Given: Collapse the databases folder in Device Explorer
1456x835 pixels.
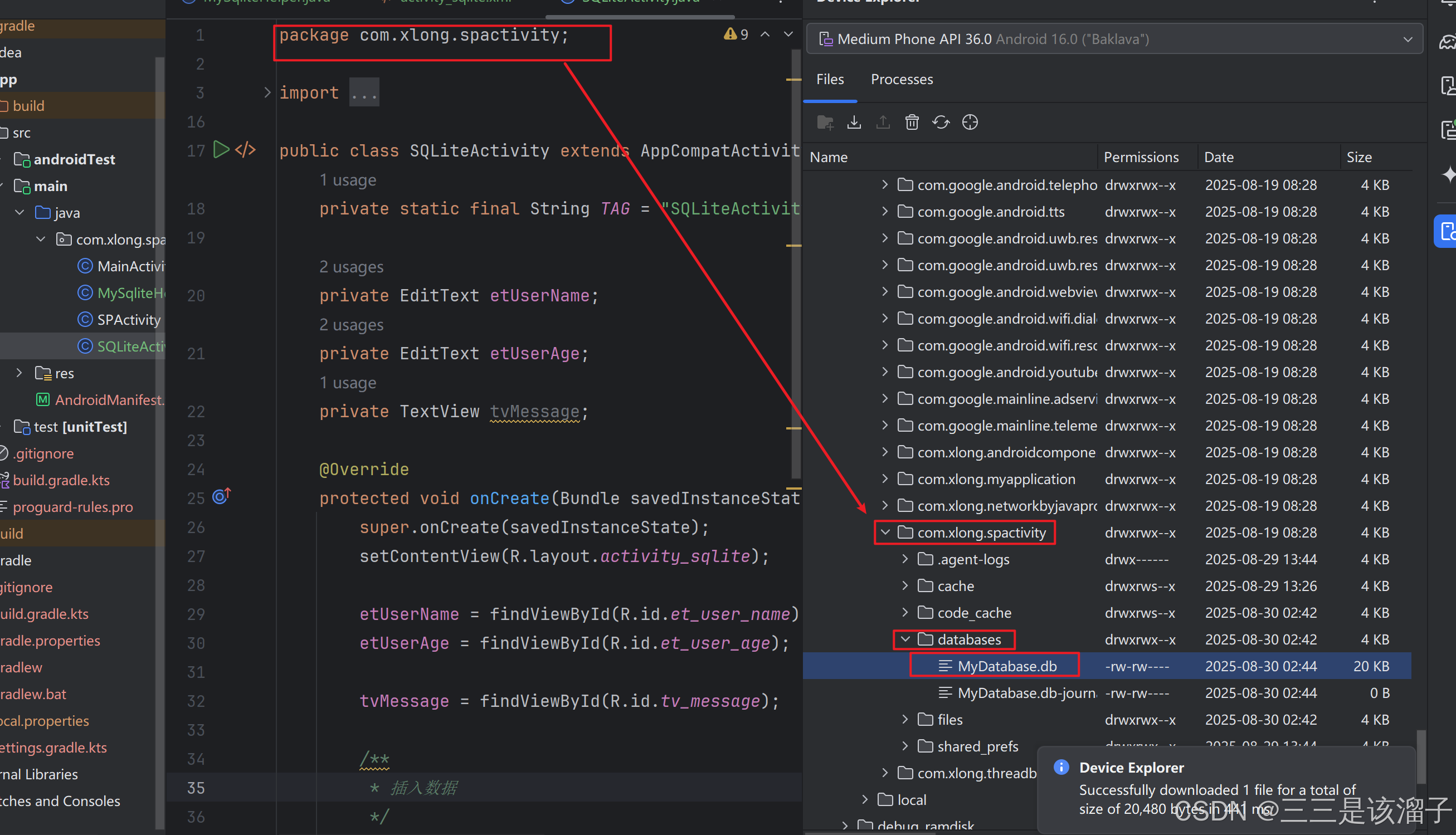Looking at the screenshot, I should tap(905, 639).
